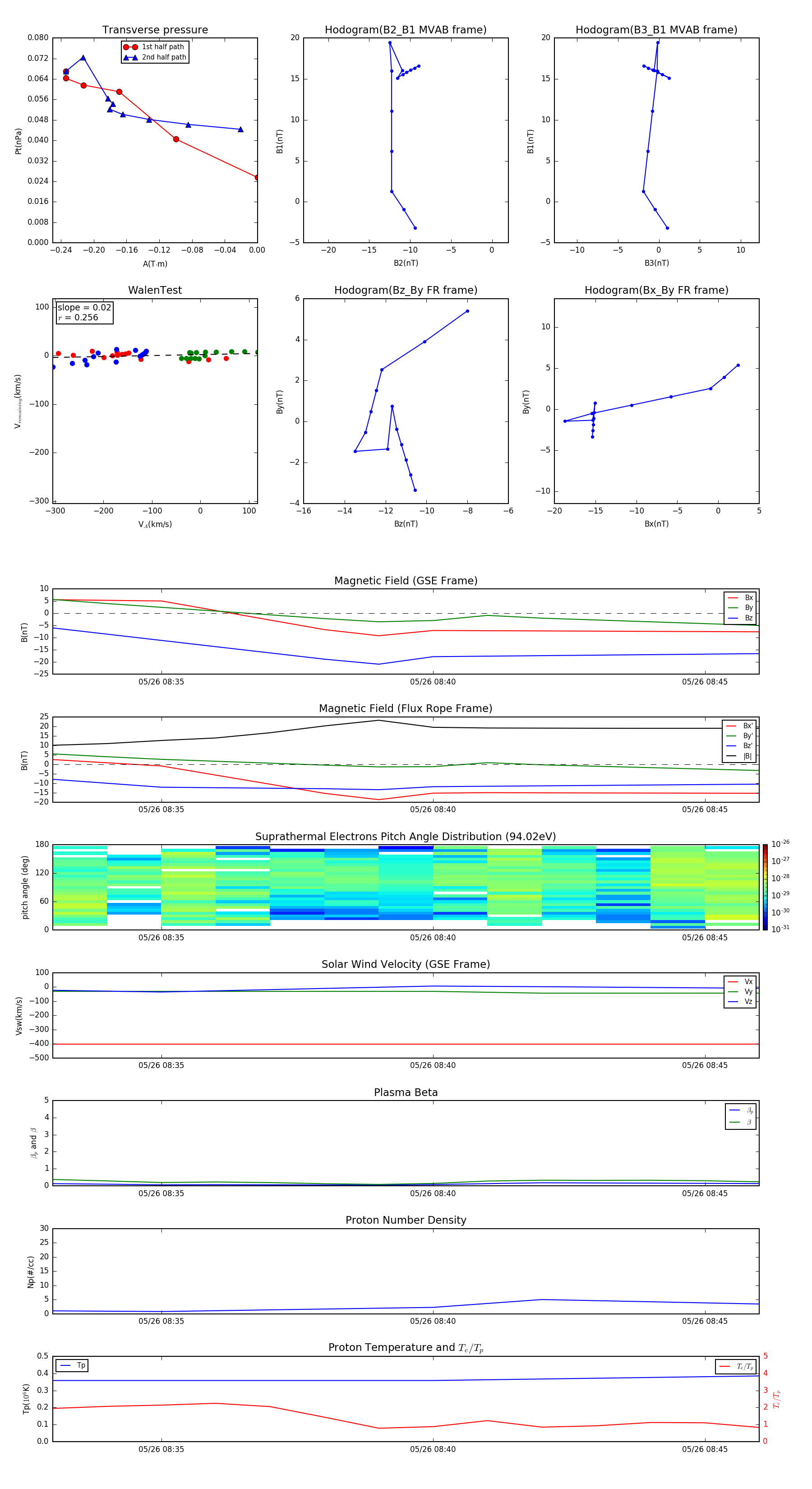The image size is (812, 1489).
Task: Click the Tp legend entry
Action: 72,1365
